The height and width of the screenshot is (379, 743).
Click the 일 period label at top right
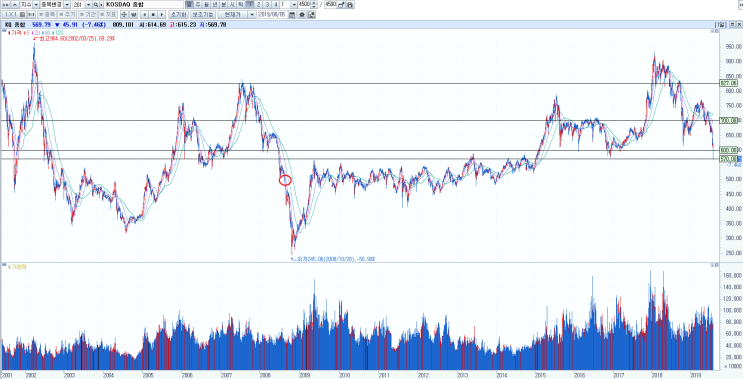coord(720,24)
